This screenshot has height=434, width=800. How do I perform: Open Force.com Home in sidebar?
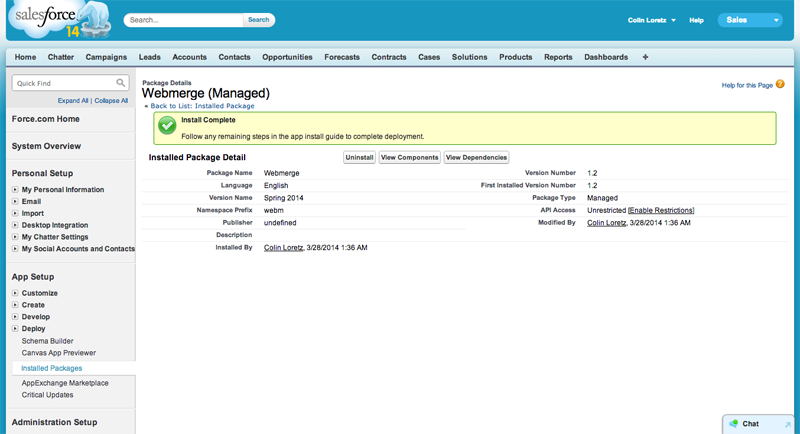[x=45, y=119]
